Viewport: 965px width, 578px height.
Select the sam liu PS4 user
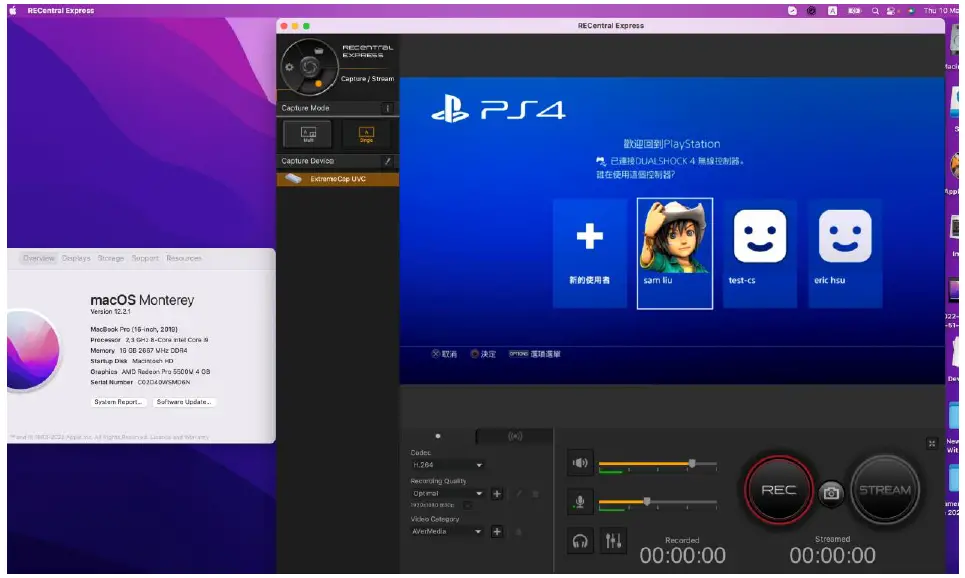click(x=675, y=253)
